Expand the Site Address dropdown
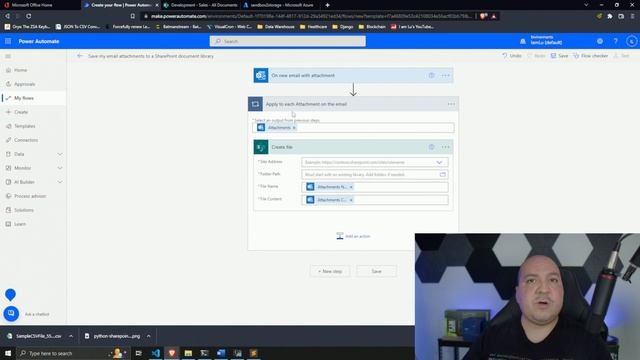Viewport: 640px width, 360px height. [439, 162]
